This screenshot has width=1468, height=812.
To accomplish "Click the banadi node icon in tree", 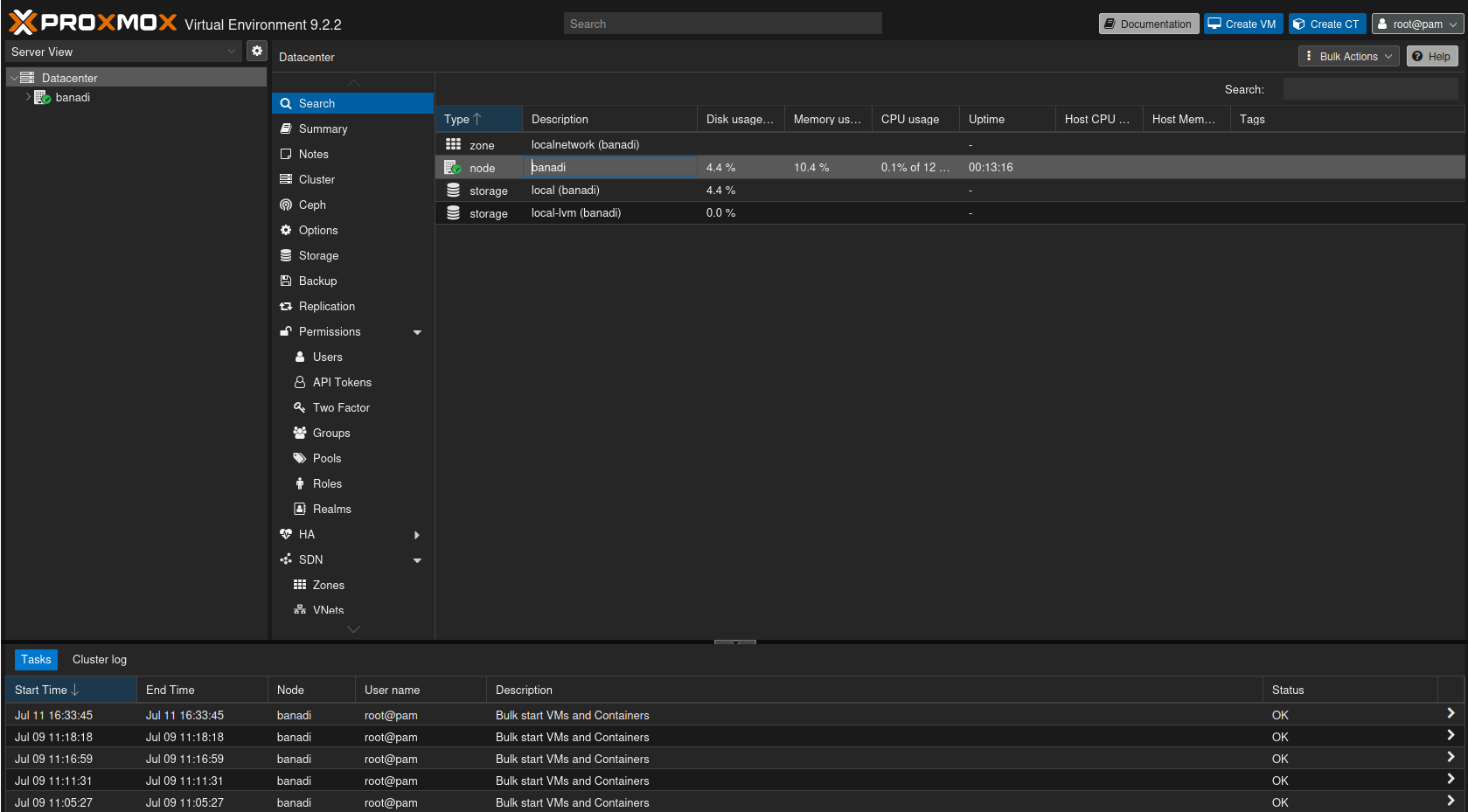I will coord(42,97).
